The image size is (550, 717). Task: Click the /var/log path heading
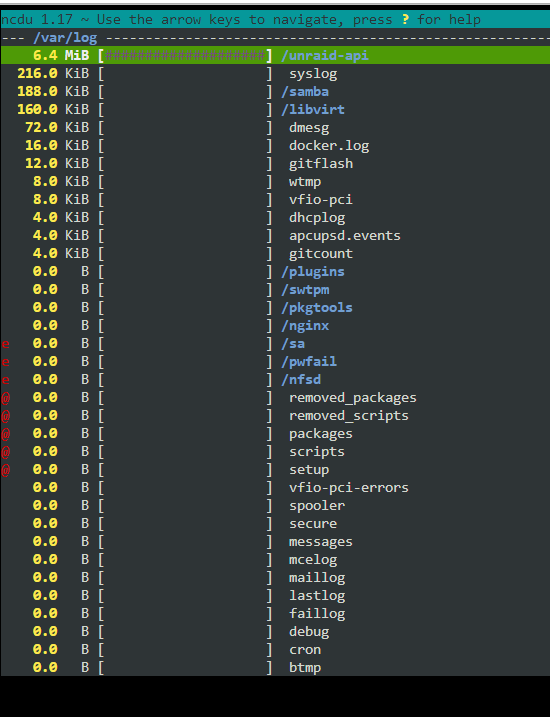(x=65, y=37)
